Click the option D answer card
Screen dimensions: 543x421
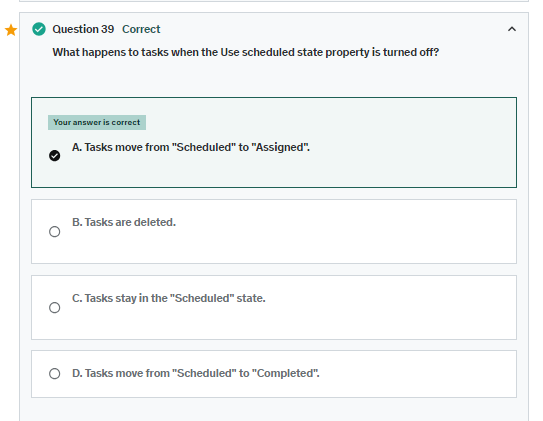point(274,374)
